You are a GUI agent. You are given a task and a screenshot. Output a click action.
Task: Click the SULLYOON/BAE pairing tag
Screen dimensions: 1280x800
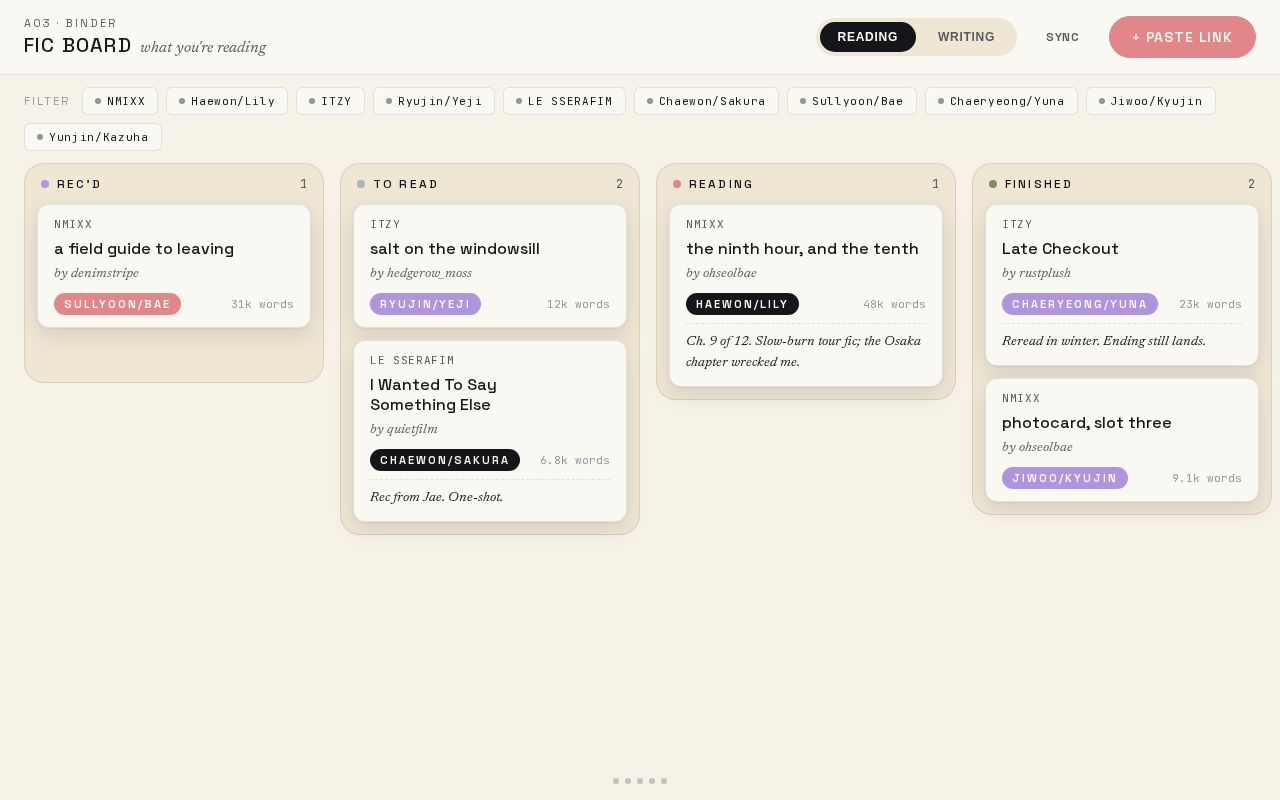(117, 304)
